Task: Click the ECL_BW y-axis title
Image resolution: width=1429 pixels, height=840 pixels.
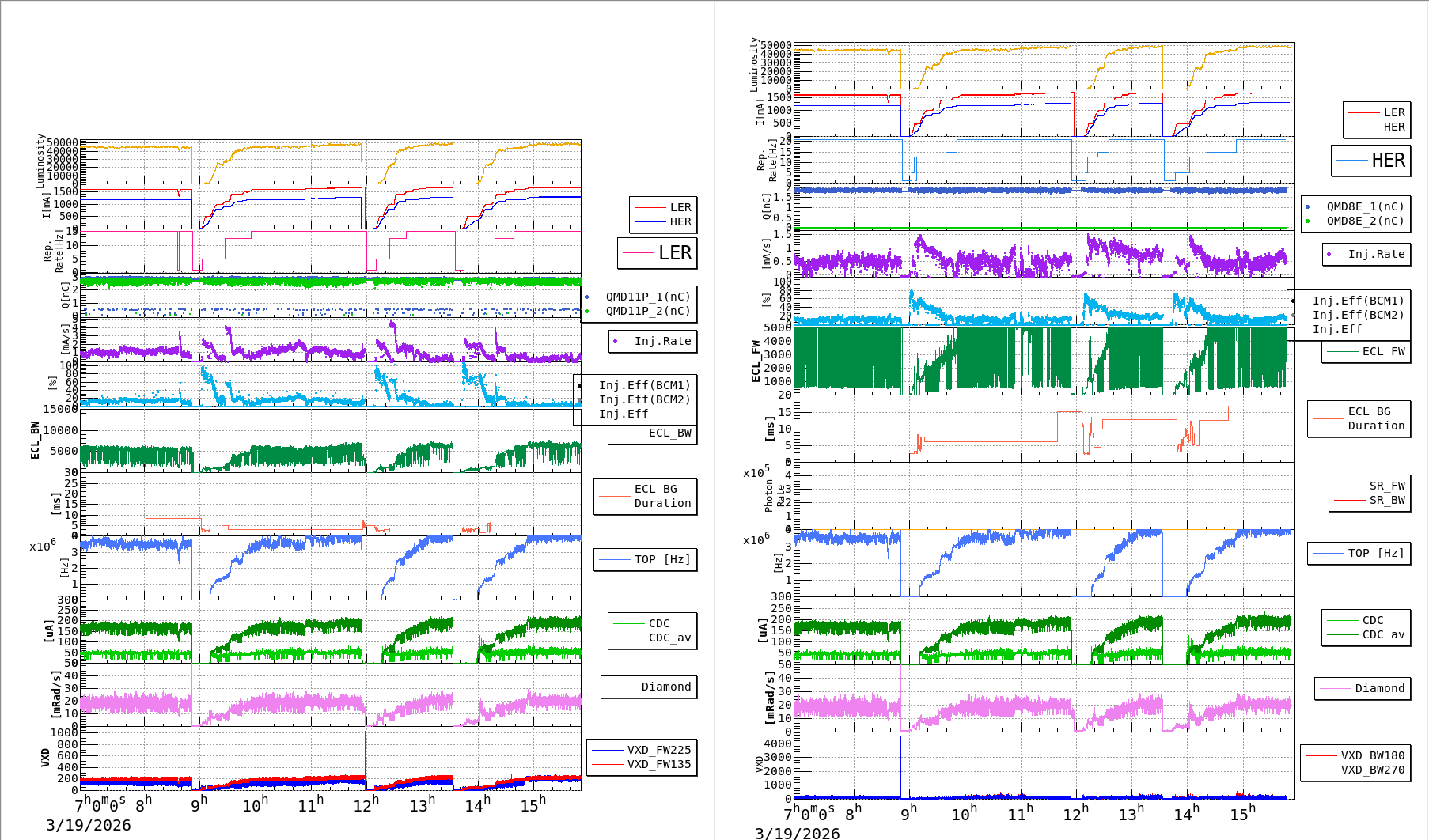Action: point(35,440)
